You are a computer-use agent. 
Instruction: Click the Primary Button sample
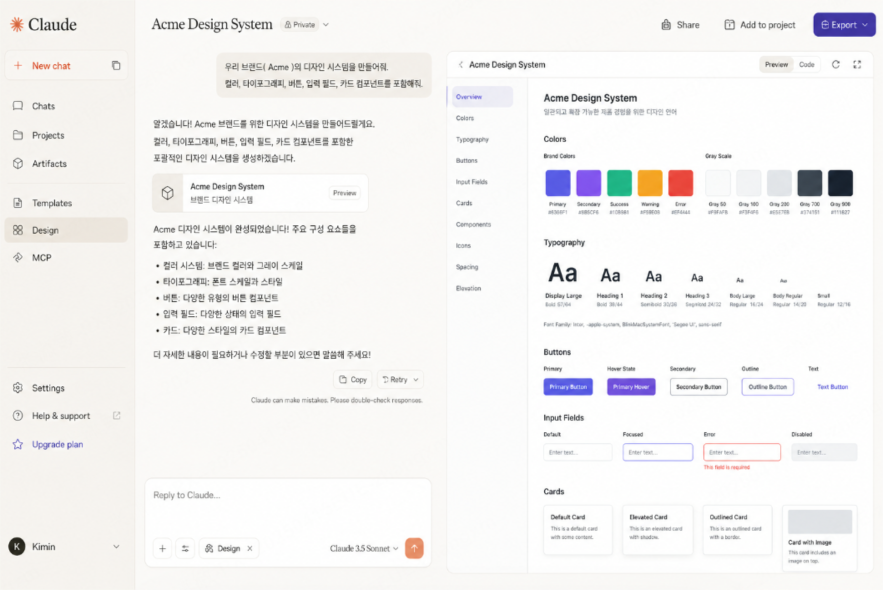[x=568, y=387]
